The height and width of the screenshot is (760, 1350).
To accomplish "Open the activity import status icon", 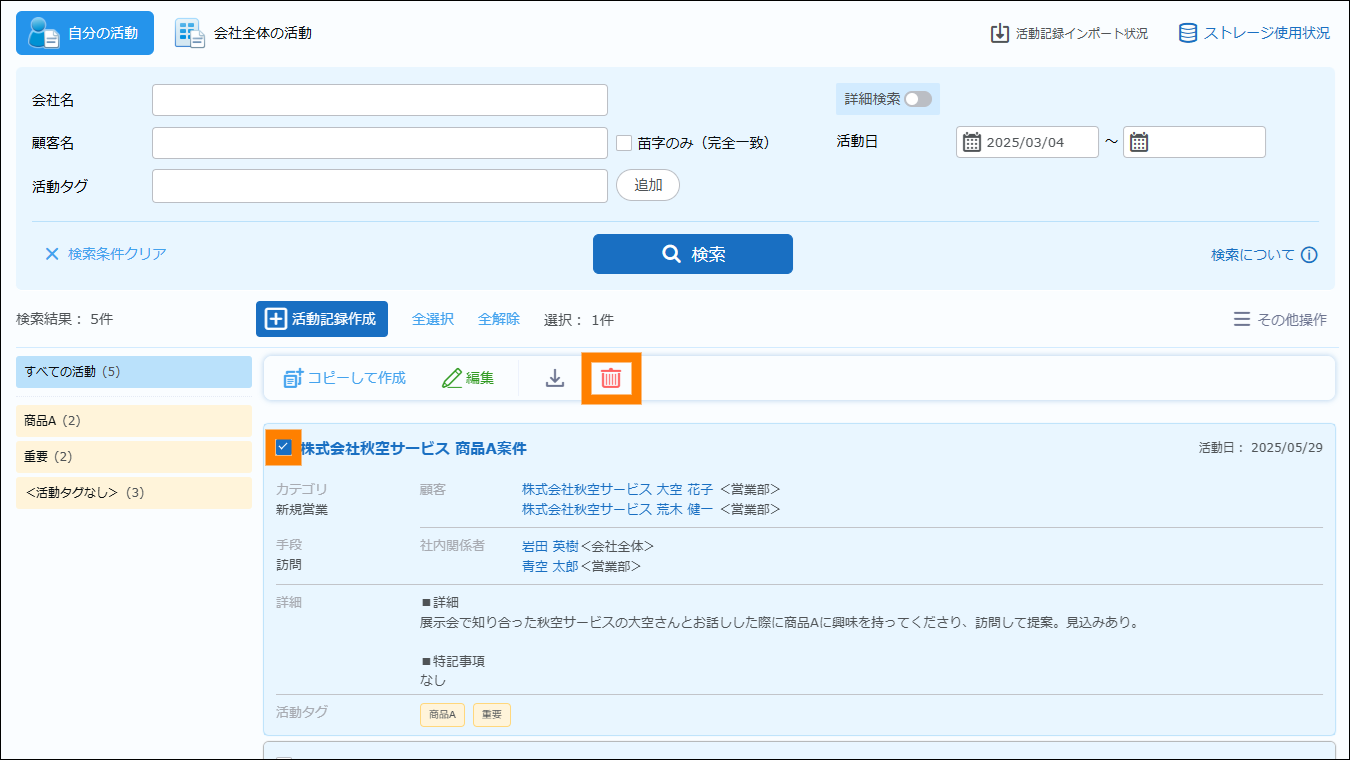I will click(x=1000, y=33).
